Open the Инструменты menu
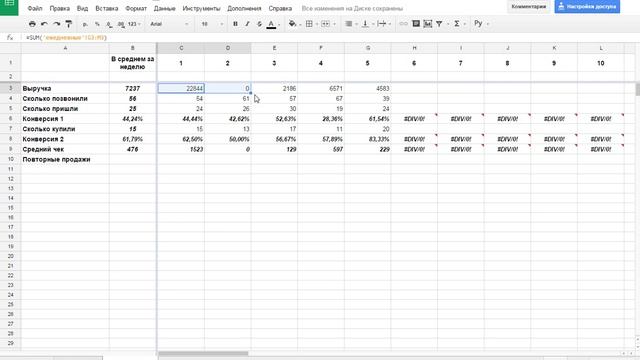The image size is (640, 360). click(x=201, y=8)
